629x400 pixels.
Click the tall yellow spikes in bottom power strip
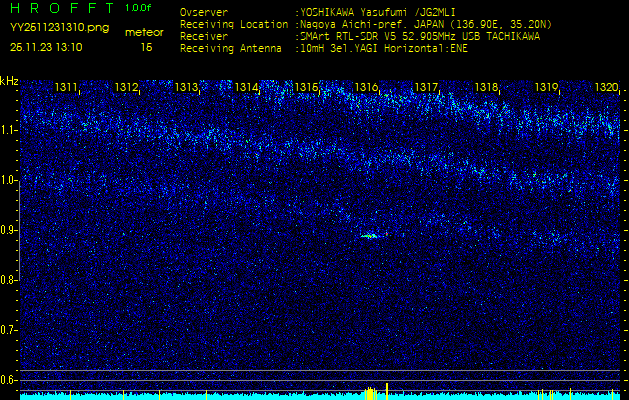371,392
